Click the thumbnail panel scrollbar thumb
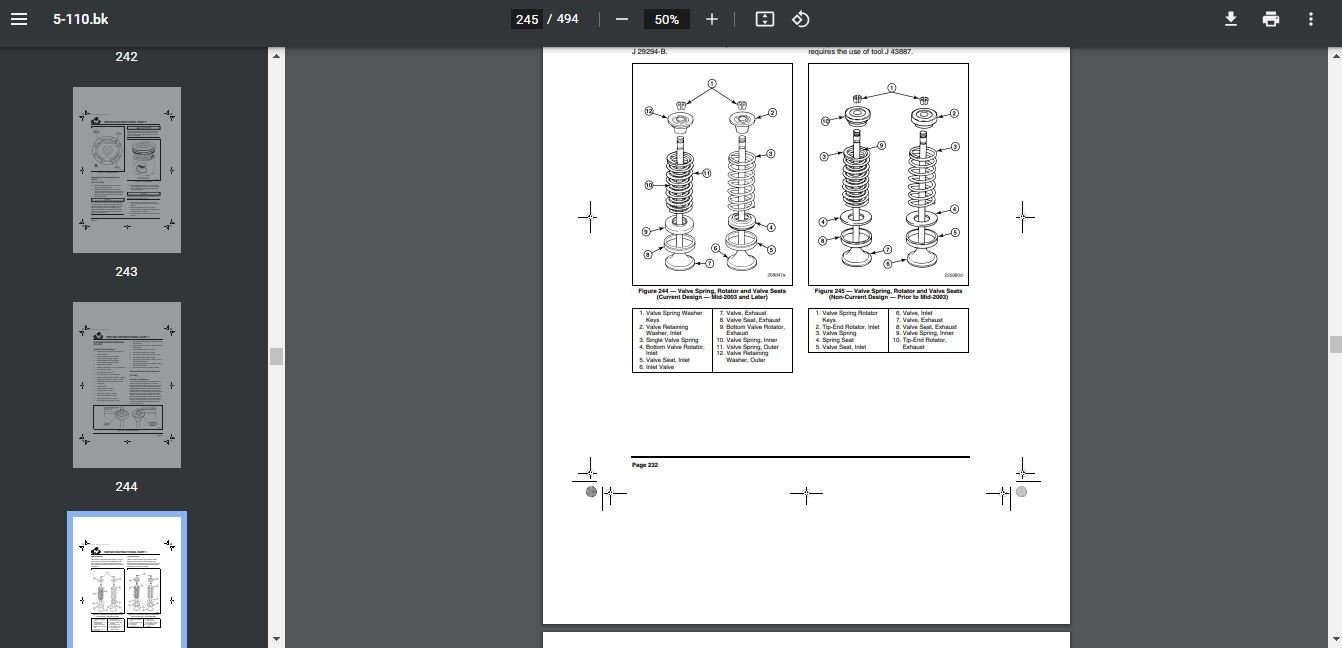 click(277, 356)
